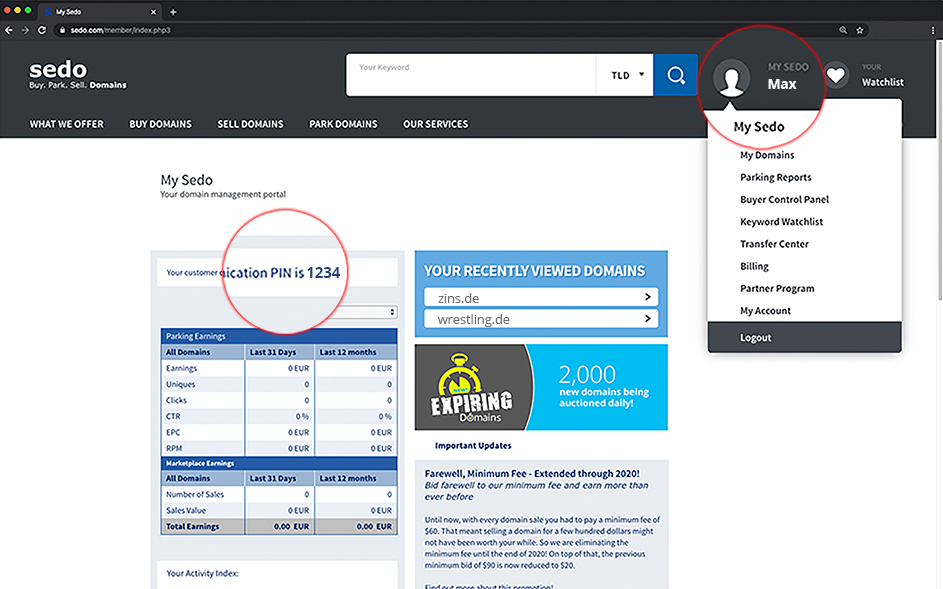
Task: Open the wrestling.de arrow chevron
Action: [648, 318]
